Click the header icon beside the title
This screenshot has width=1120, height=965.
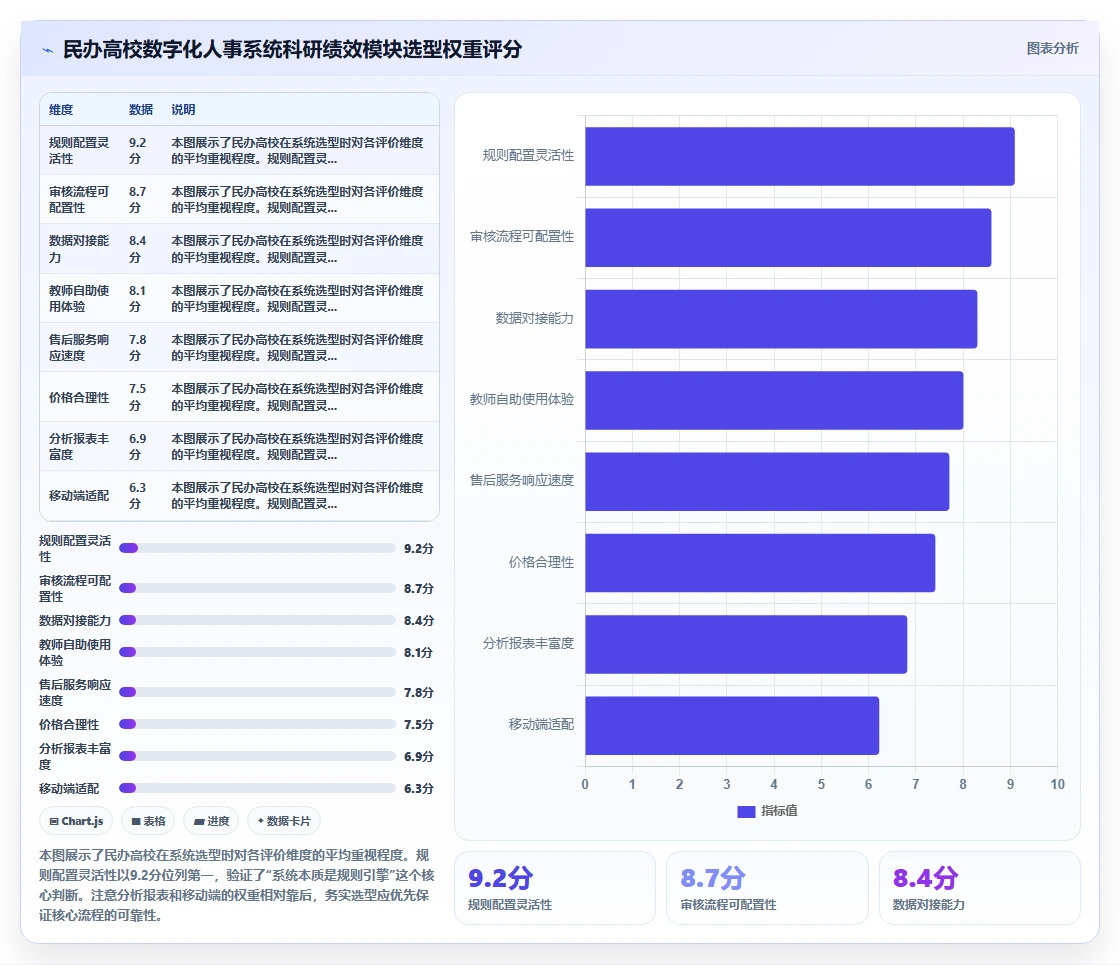(x=48, y=50)
